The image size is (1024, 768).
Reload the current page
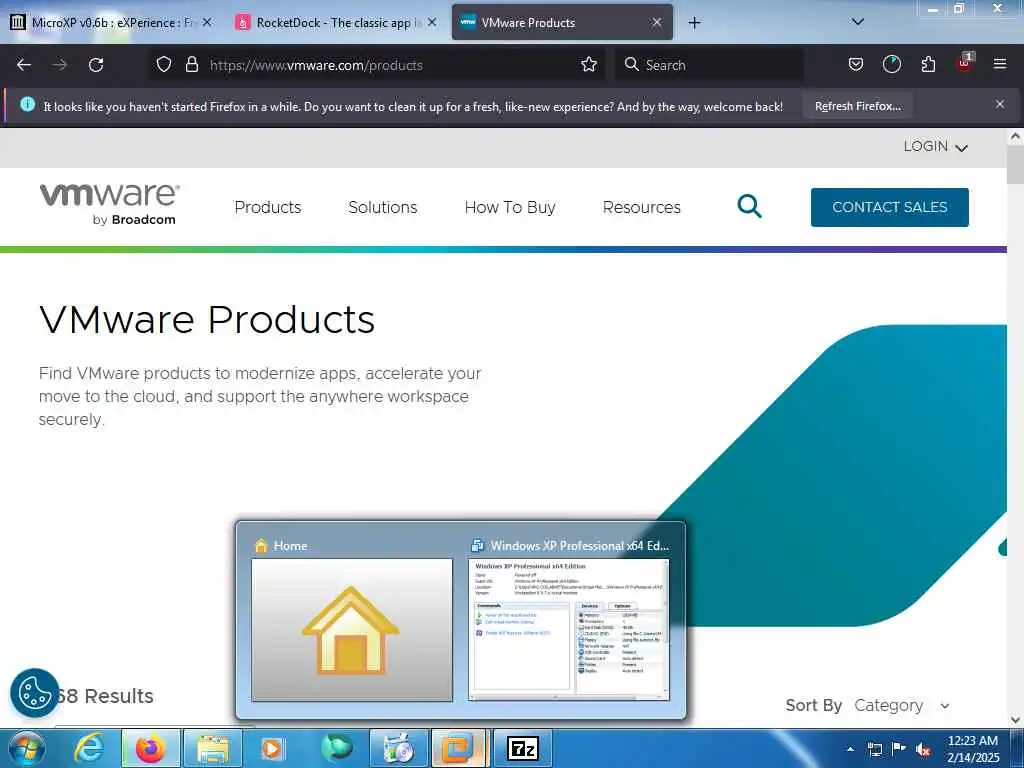[x=96, y=65]
